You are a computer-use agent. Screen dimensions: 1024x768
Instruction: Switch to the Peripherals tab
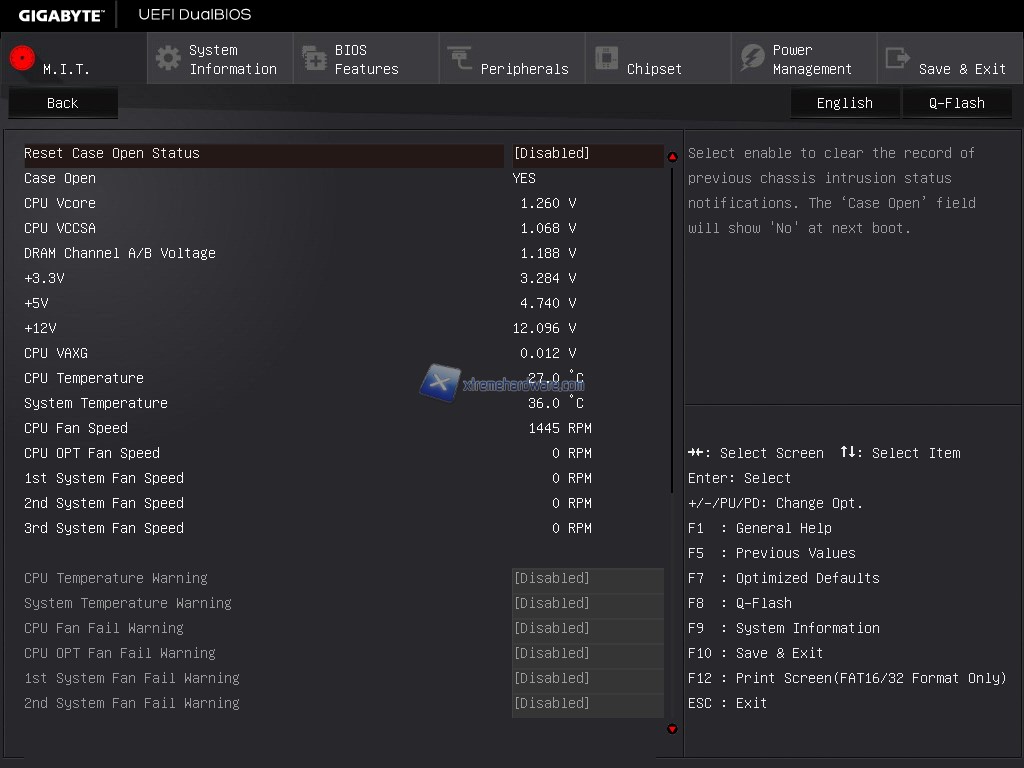[523, 69]
